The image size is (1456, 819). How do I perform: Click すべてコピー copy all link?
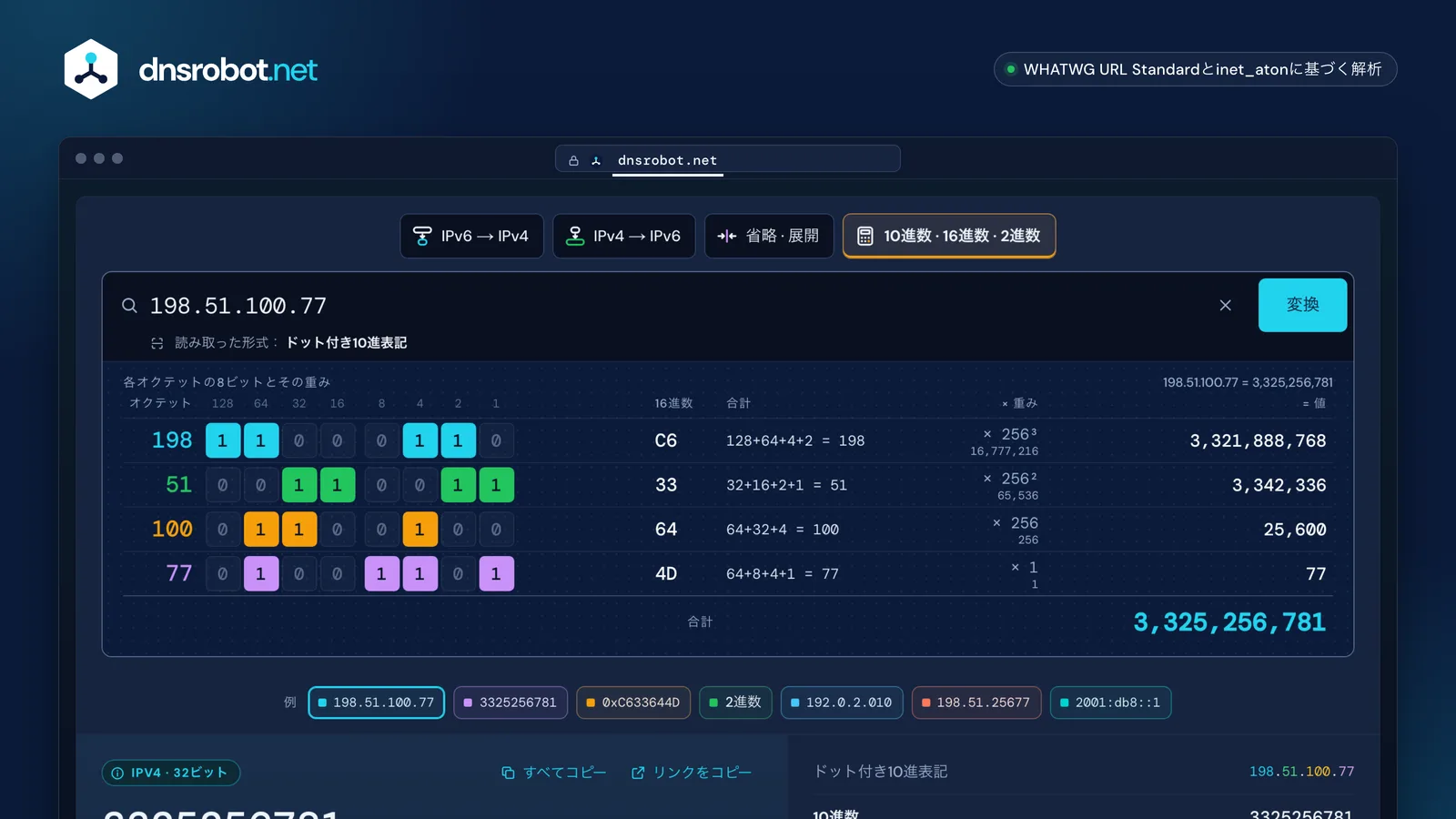pyautogui.click(x=554, y=773)
